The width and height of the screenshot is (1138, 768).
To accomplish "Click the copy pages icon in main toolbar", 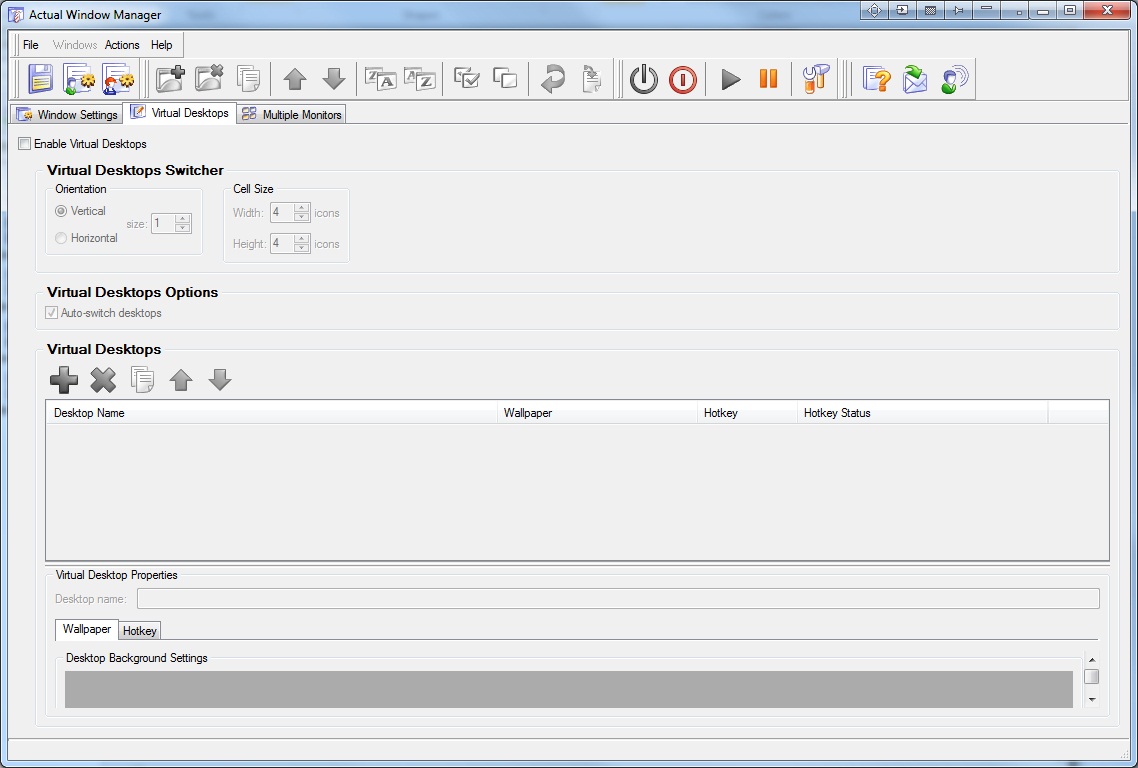I will point(248,79).
